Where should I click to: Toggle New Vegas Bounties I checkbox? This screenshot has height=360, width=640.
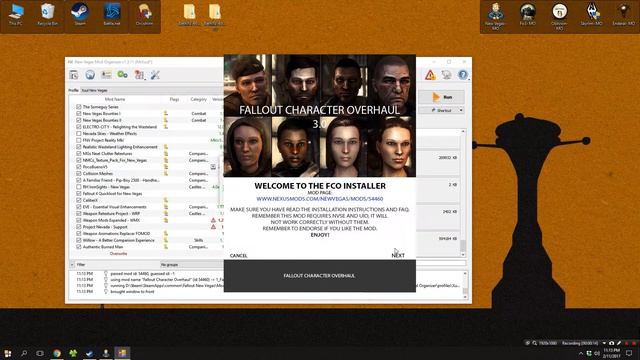pos(78,113)
